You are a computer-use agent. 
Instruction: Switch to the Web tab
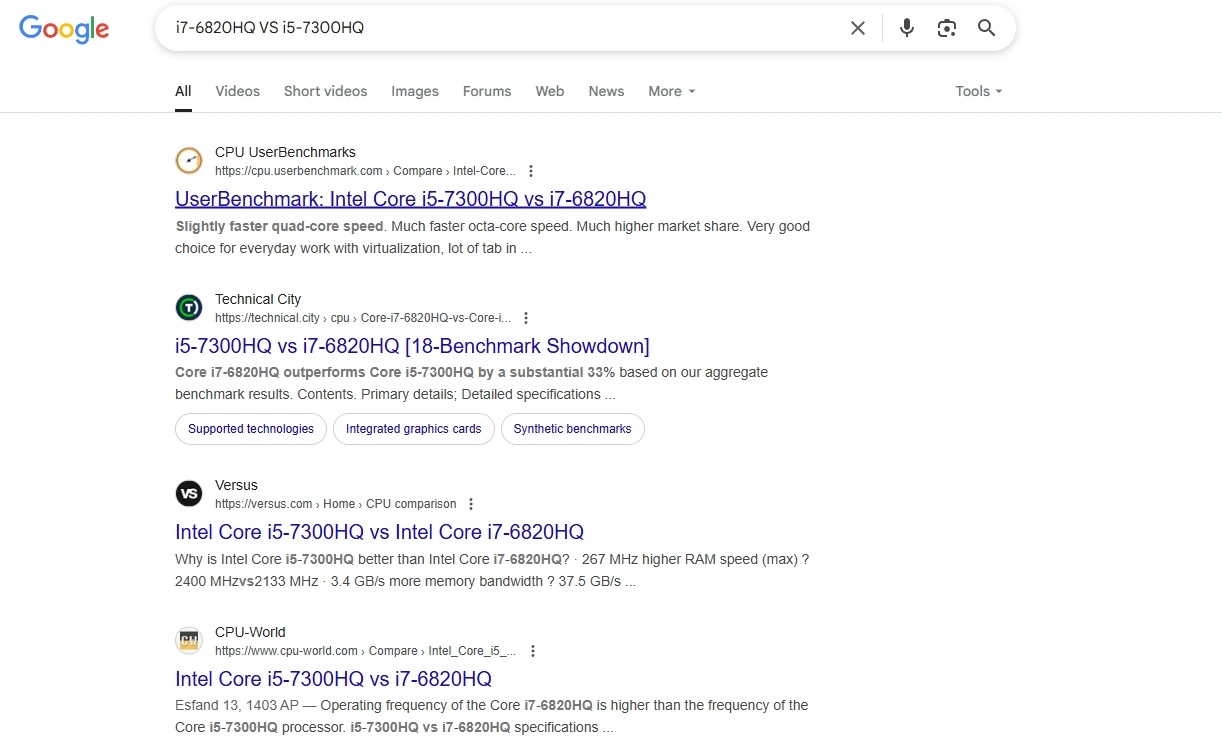[550, 91]
